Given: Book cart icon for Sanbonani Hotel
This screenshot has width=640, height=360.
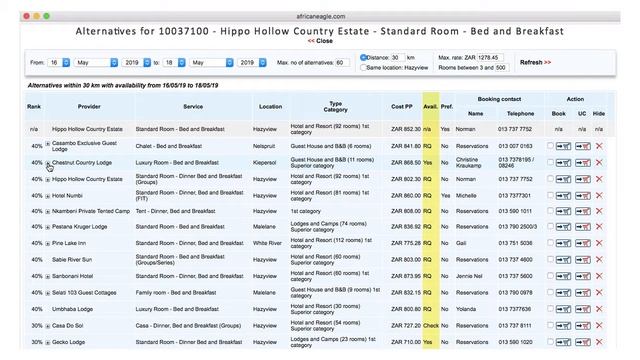Looking at the screenshot, I should (x=563, y=276).
